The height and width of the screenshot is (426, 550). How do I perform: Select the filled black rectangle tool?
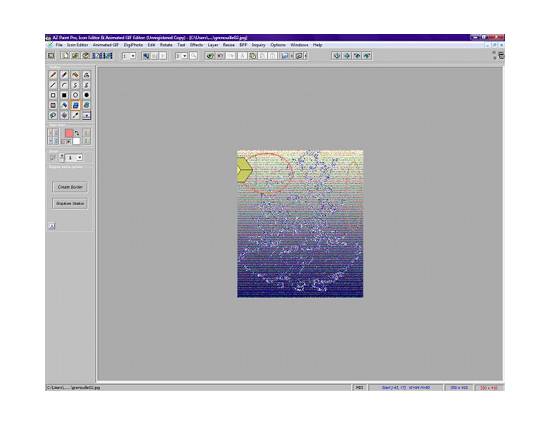coord(64,95)
